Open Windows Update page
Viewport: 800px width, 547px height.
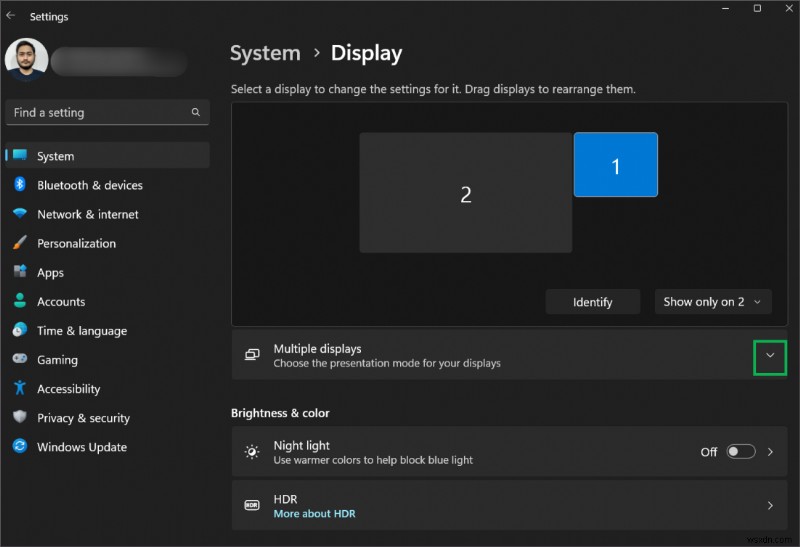pyautogui.click(x=108, y=446)
